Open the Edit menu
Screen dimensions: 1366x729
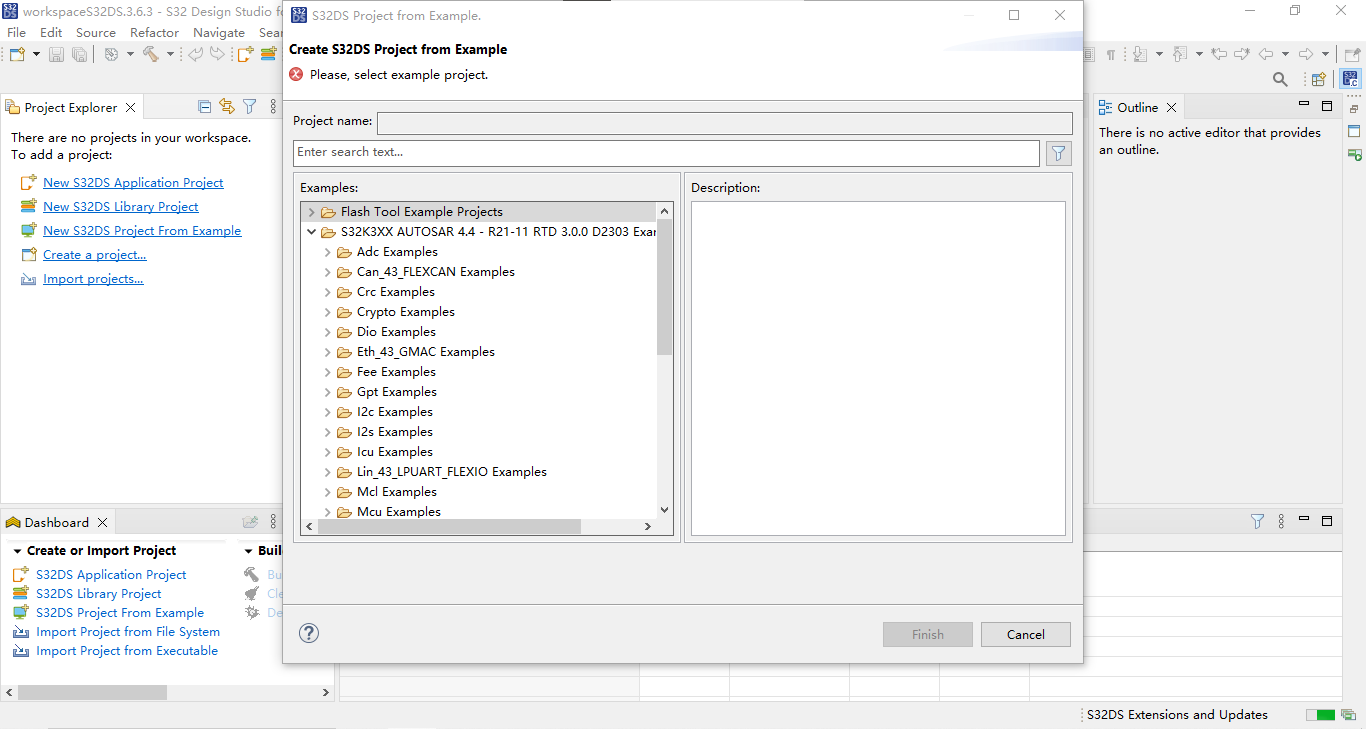[x=51, y=32]
